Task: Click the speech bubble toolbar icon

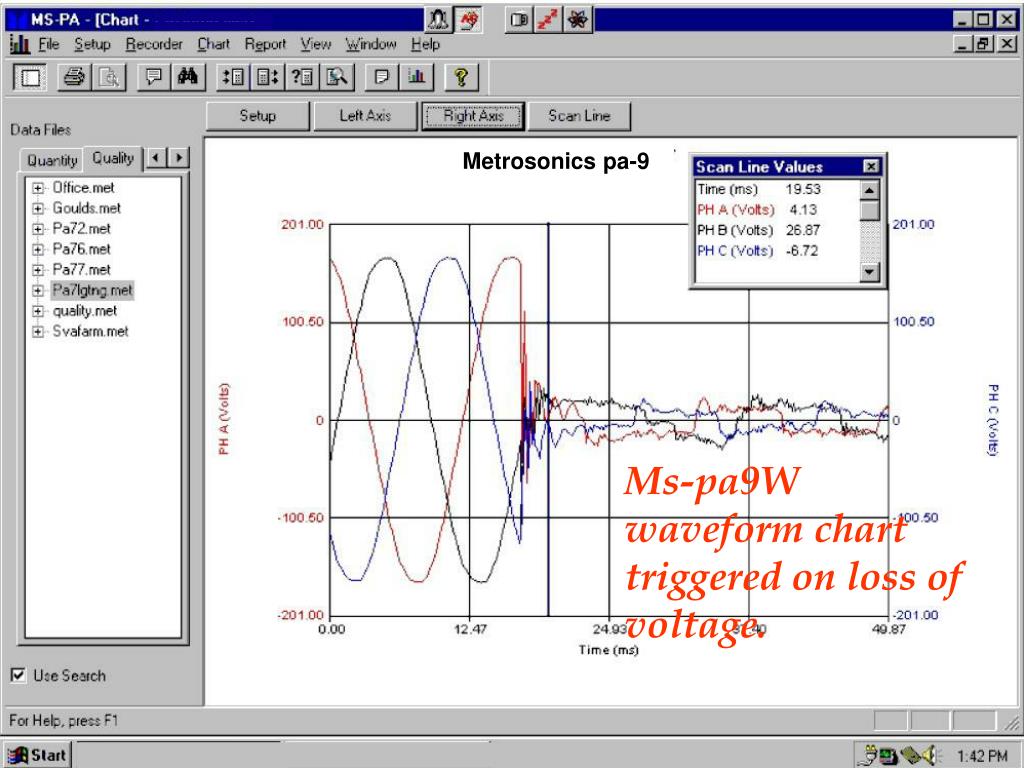Action: click(x=153, y=78)
